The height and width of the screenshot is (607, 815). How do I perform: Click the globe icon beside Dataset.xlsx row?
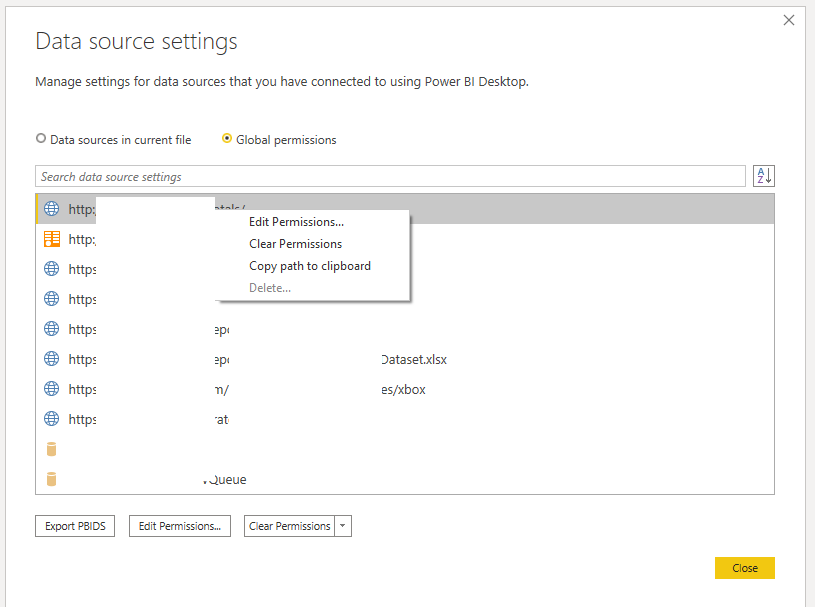coord(51,359)
